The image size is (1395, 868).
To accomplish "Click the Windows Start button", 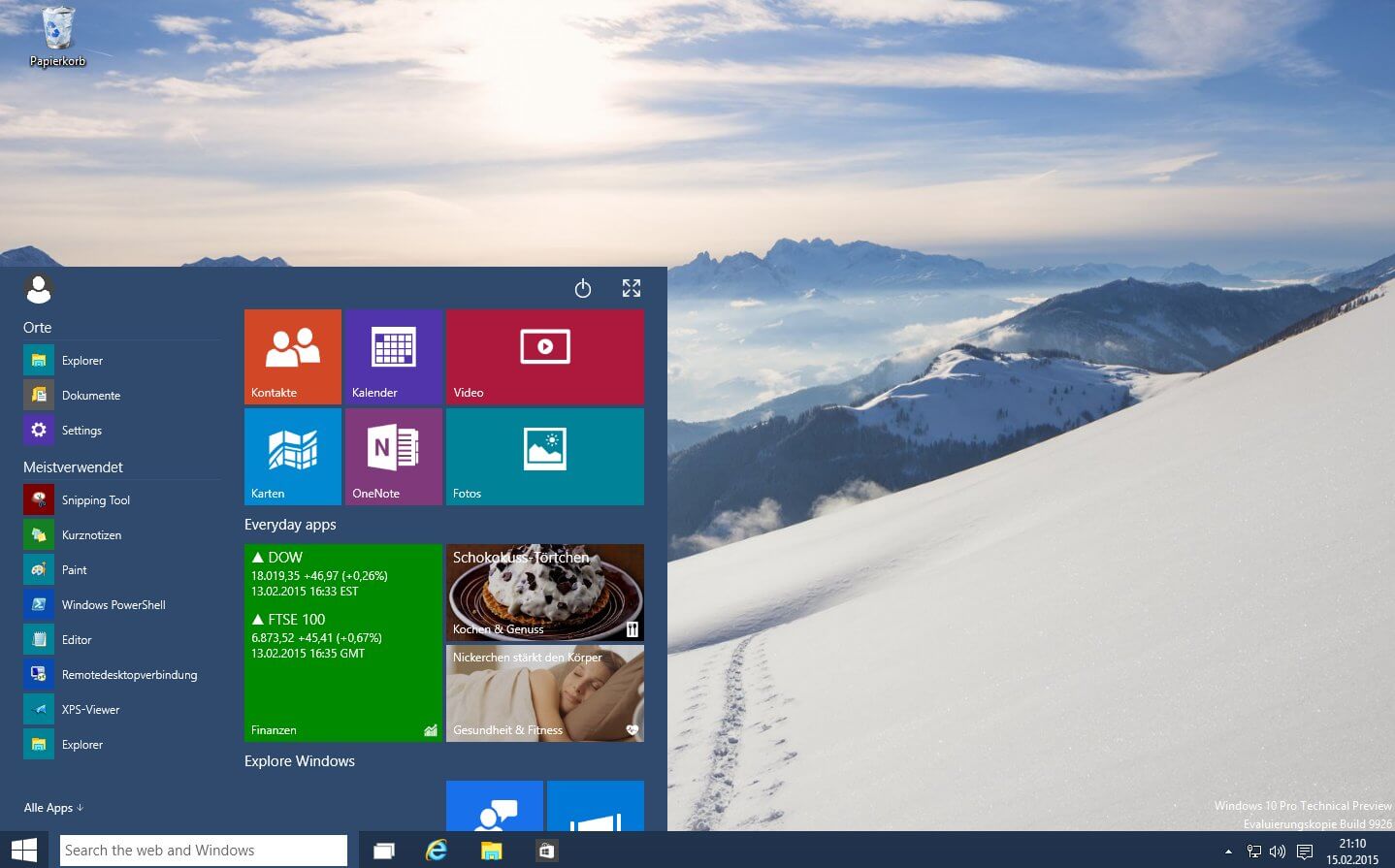I will [24, 851].
